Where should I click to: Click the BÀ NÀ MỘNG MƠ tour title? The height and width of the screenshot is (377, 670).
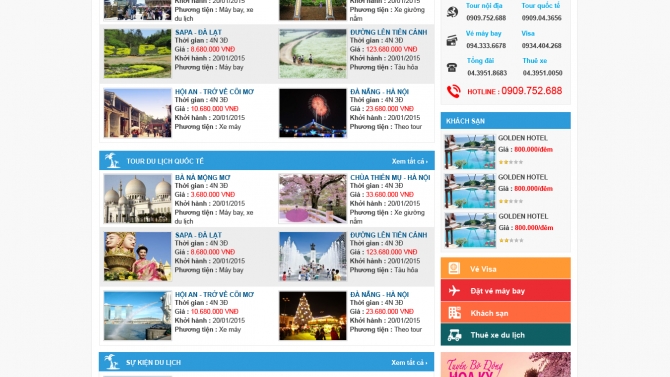(203, 177)
